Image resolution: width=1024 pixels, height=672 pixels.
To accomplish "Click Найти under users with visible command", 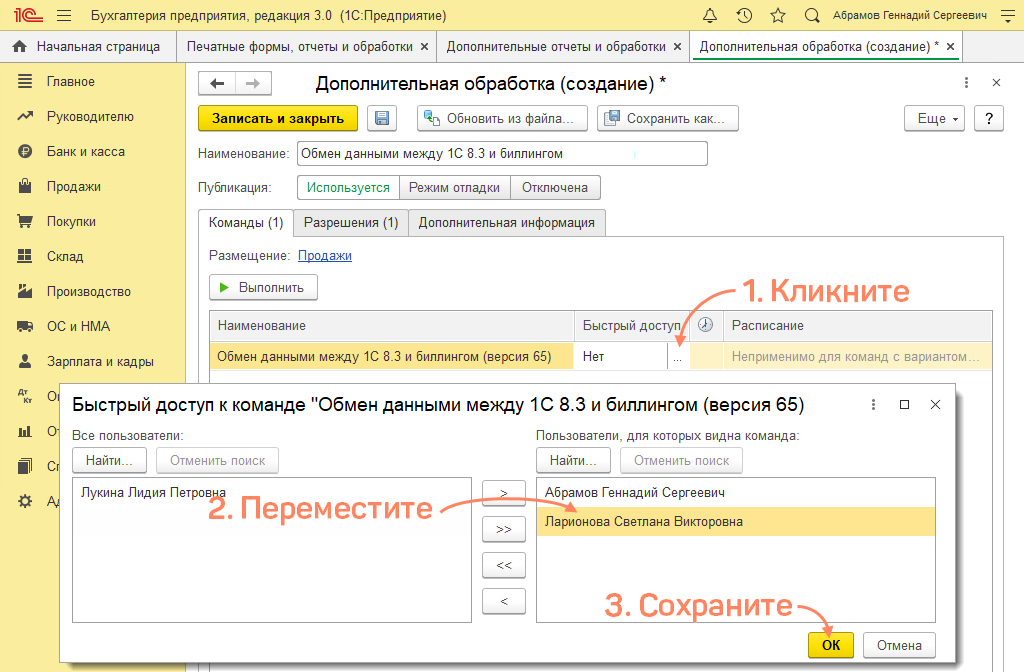I will click(x=573, y=460).
